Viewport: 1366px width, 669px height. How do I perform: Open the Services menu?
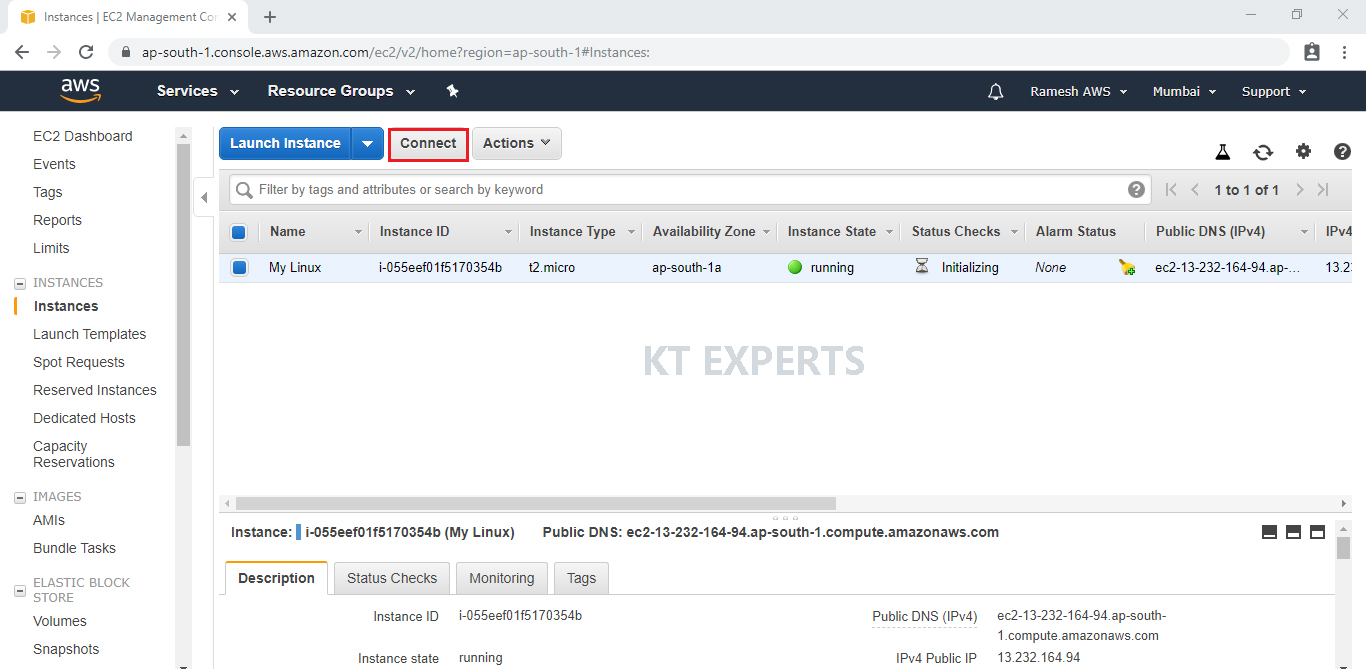click(198, 91)
